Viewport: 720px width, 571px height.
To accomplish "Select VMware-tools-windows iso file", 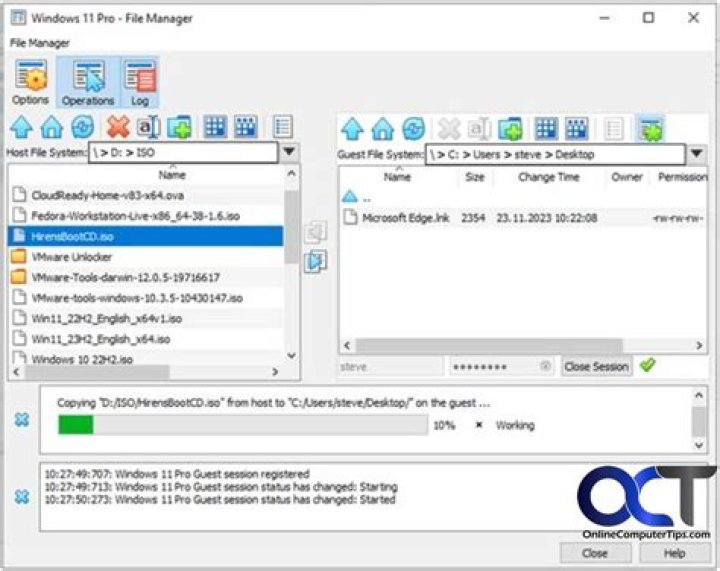I will pos(146,298).
